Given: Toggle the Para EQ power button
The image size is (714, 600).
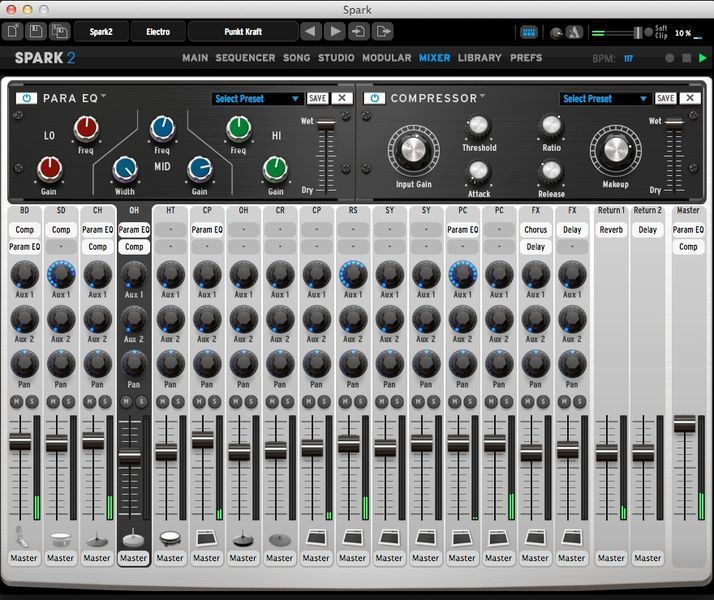Looking at the screenshot, I should point(25,98).
